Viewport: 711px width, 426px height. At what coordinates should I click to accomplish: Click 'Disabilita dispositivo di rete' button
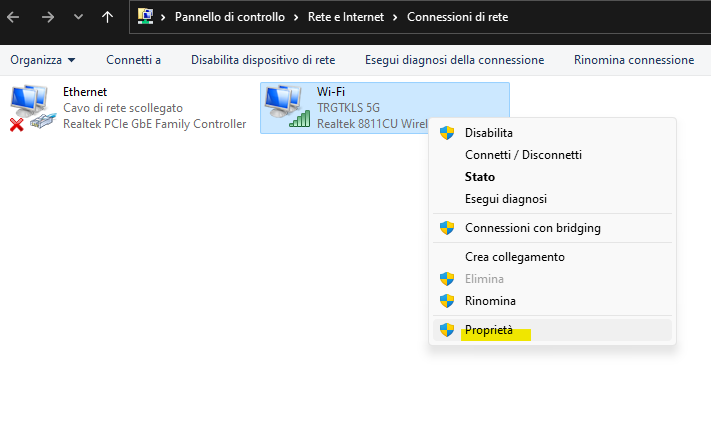click(263, 60)
